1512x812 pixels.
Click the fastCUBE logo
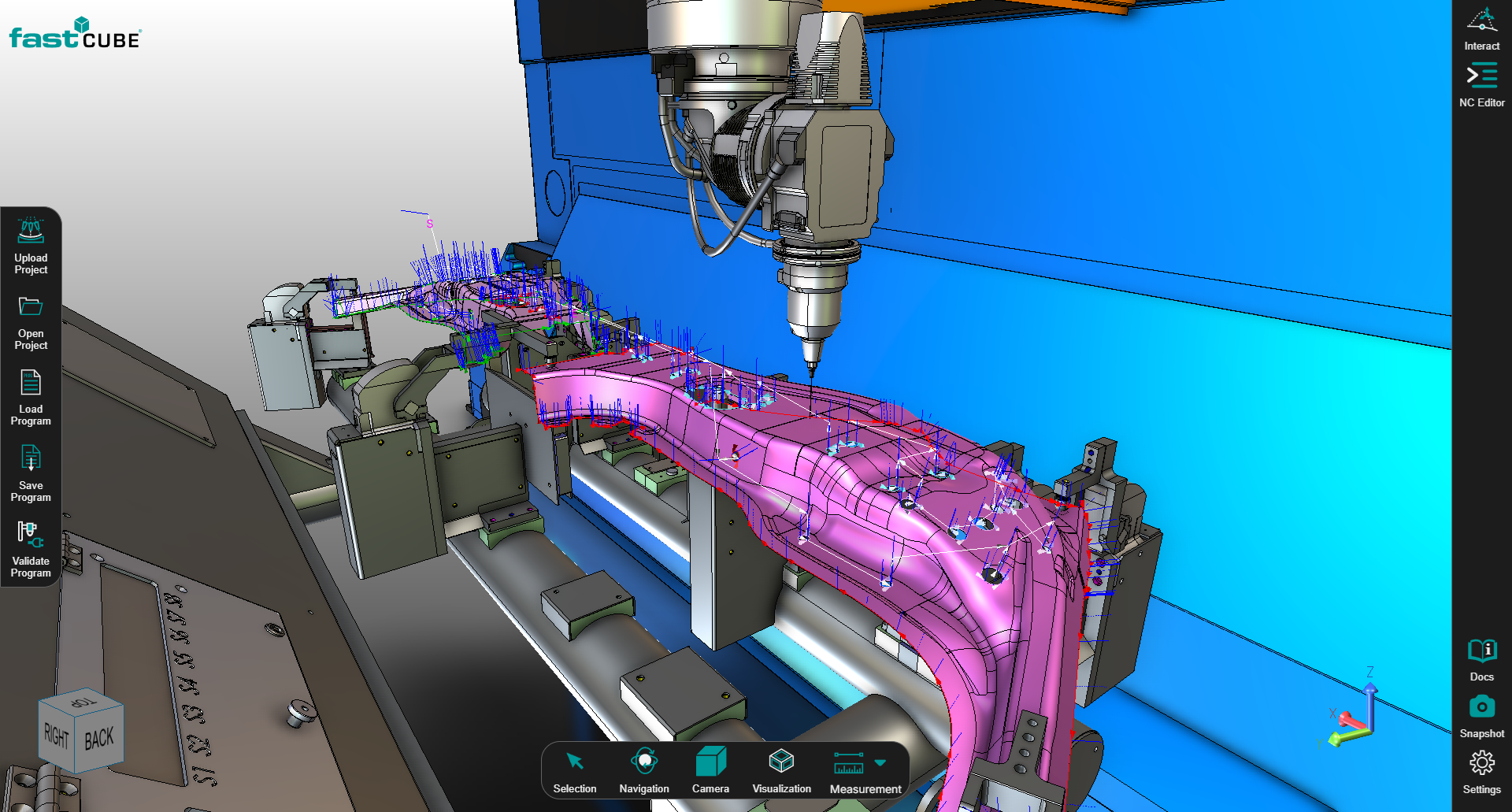(x=75, y=34)
